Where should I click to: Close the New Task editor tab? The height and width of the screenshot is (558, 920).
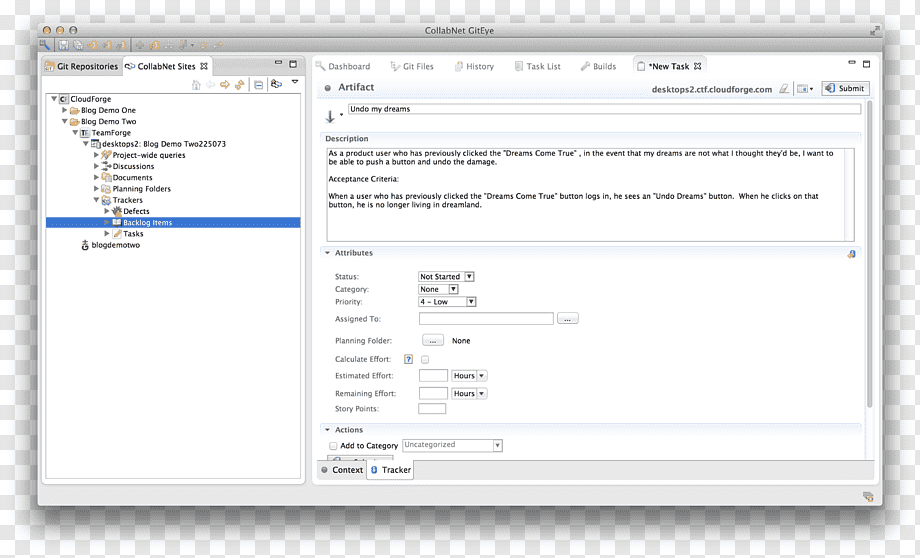click(697, 66)
